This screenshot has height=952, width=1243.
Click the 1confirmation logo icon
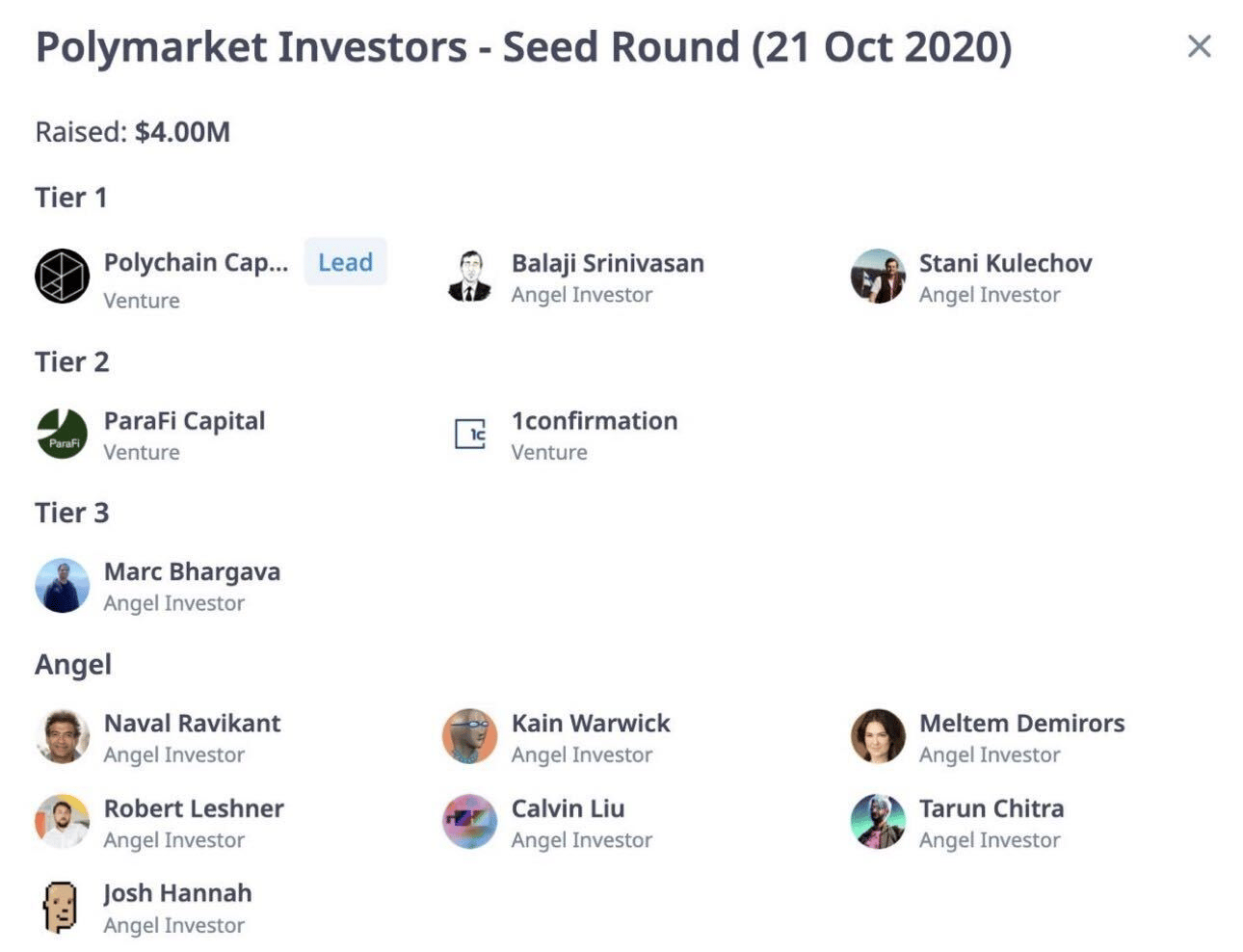point(470,434)
